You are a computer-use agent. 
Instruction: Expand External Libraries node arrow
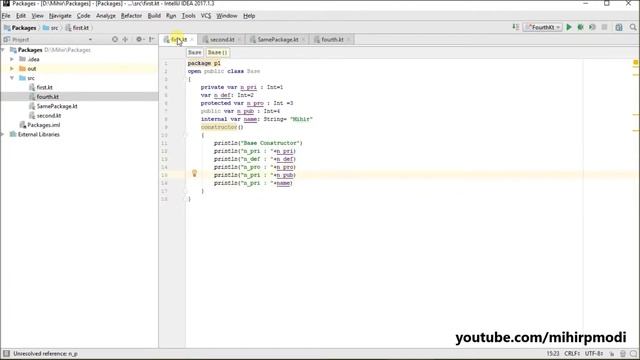(x=3, y=134)
